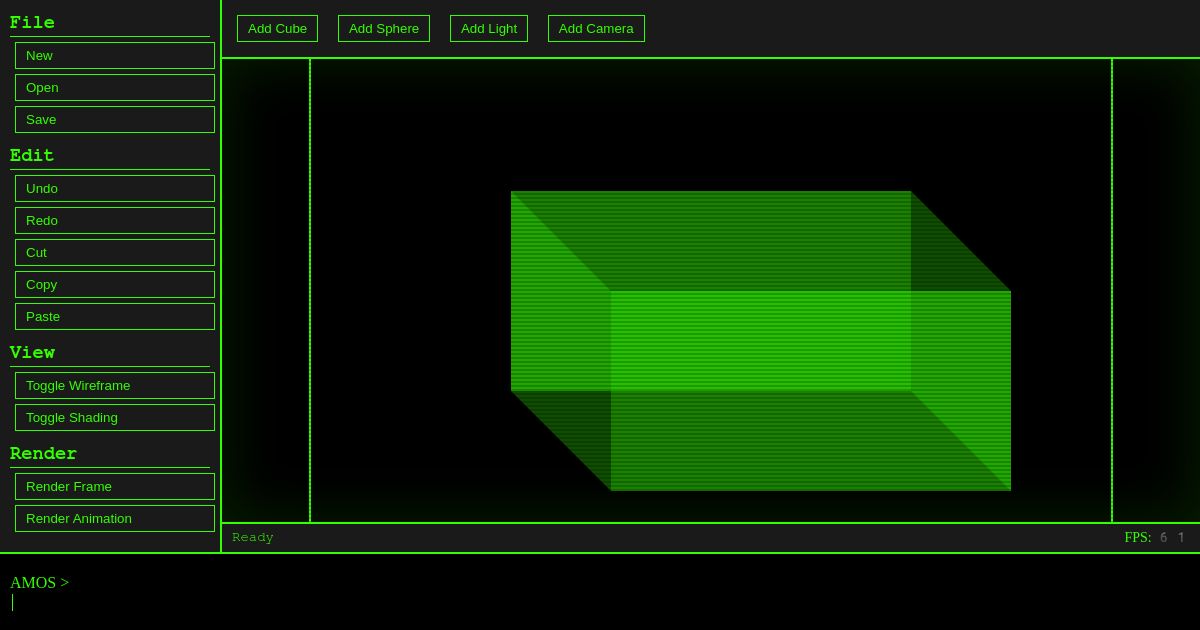Image resolution: width=1200 pixels, height=630 pixels.
Task: Add a camera to the scene
Action: (x=596, y=28)
